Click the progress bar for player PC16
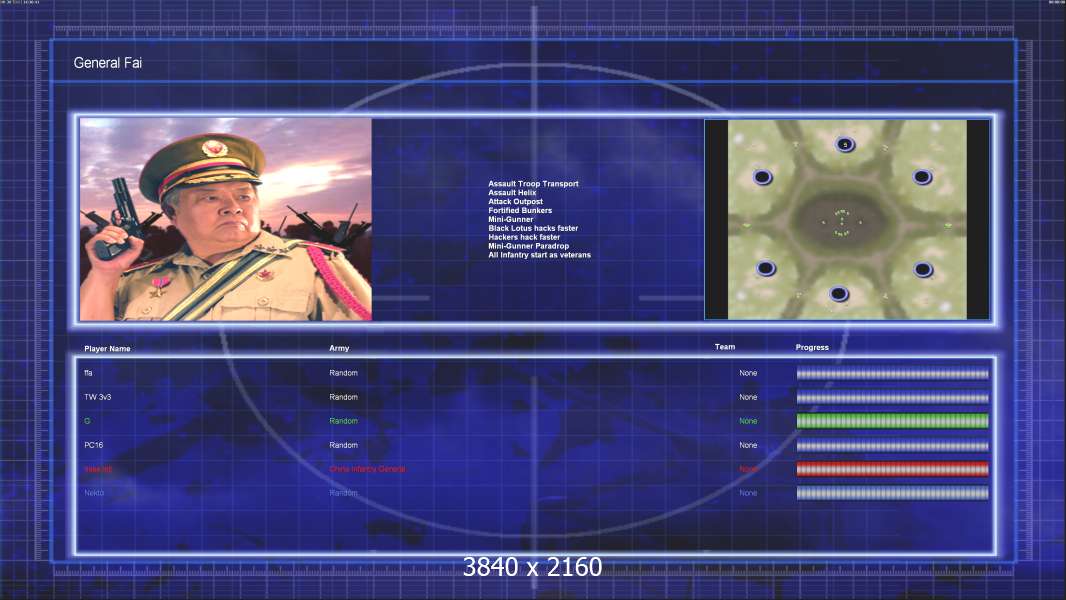The height and width of the screenshot is (600, 1066). [x=893, y=446]
